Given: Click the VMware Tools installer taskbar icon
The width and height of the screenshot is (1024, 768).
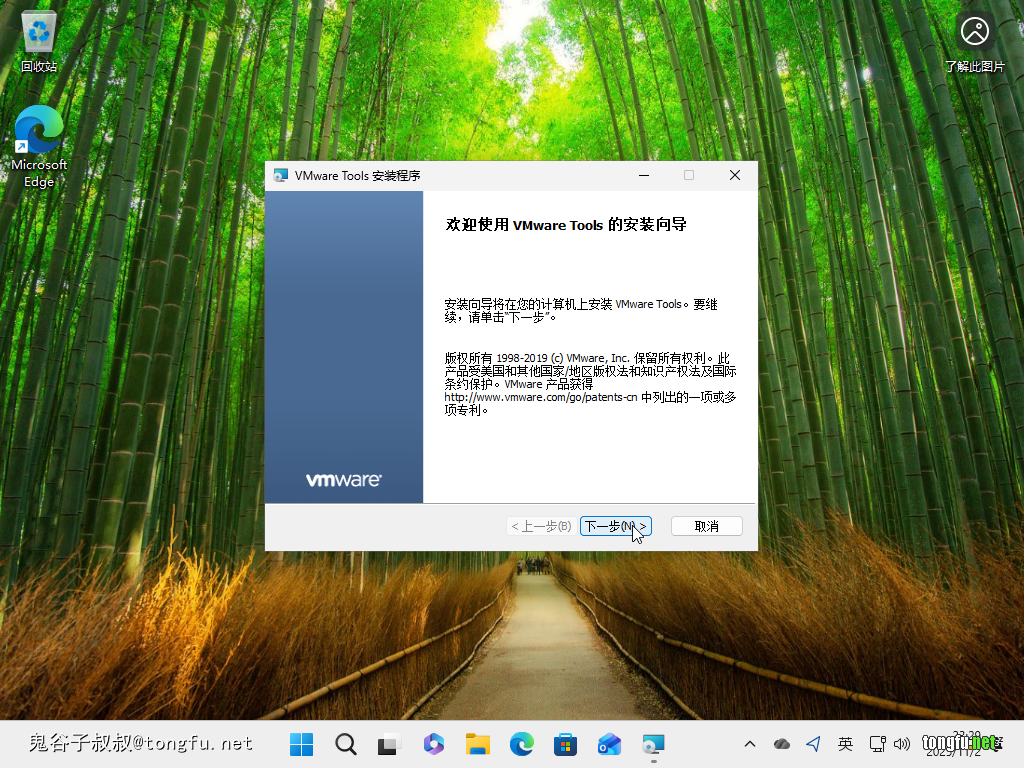Looking at the screenshot, I should [x=653, y=744].
